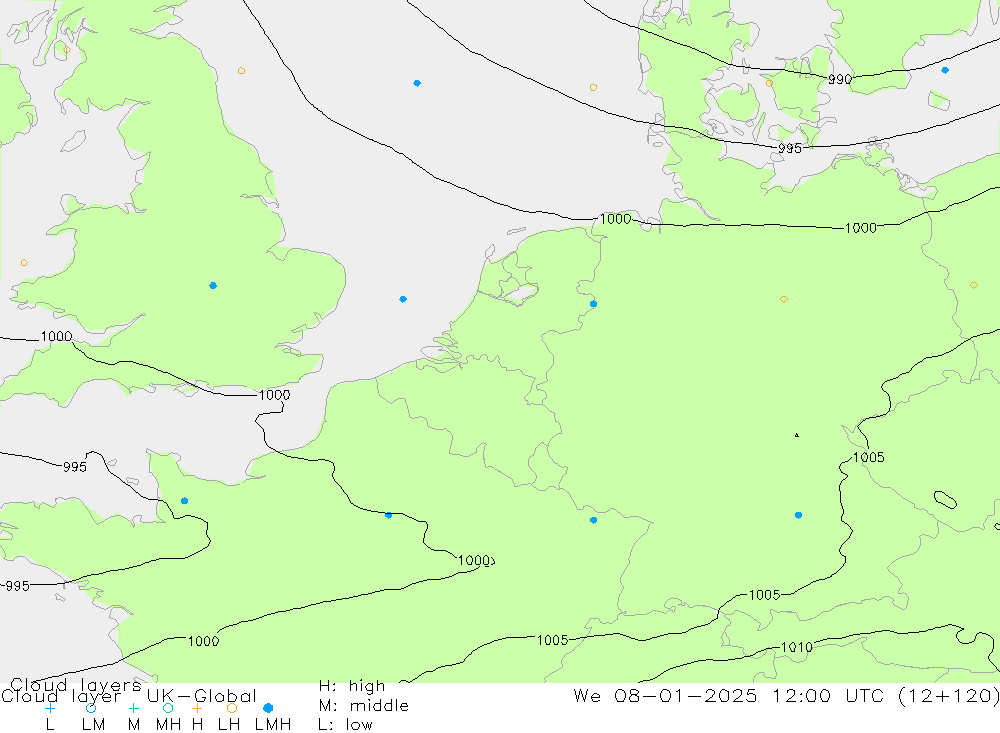Click the 995 label in the English Channel

[75, 467]
